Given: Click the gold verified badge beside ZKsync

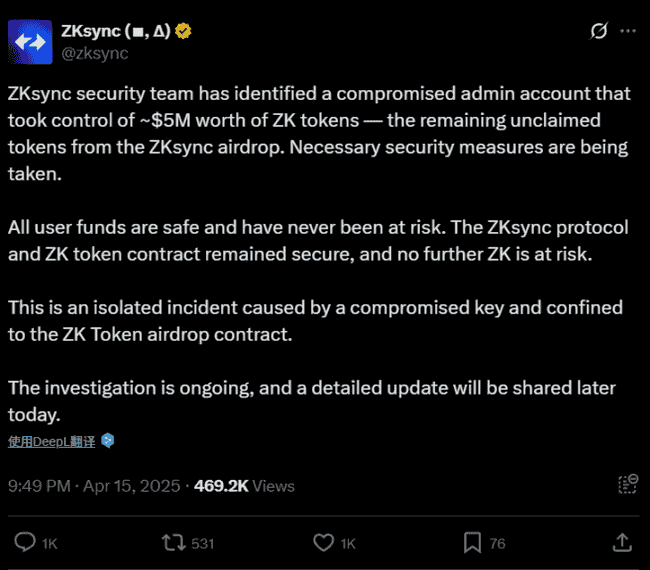Looking at the screenshot, I should click(x=184, y=31).
